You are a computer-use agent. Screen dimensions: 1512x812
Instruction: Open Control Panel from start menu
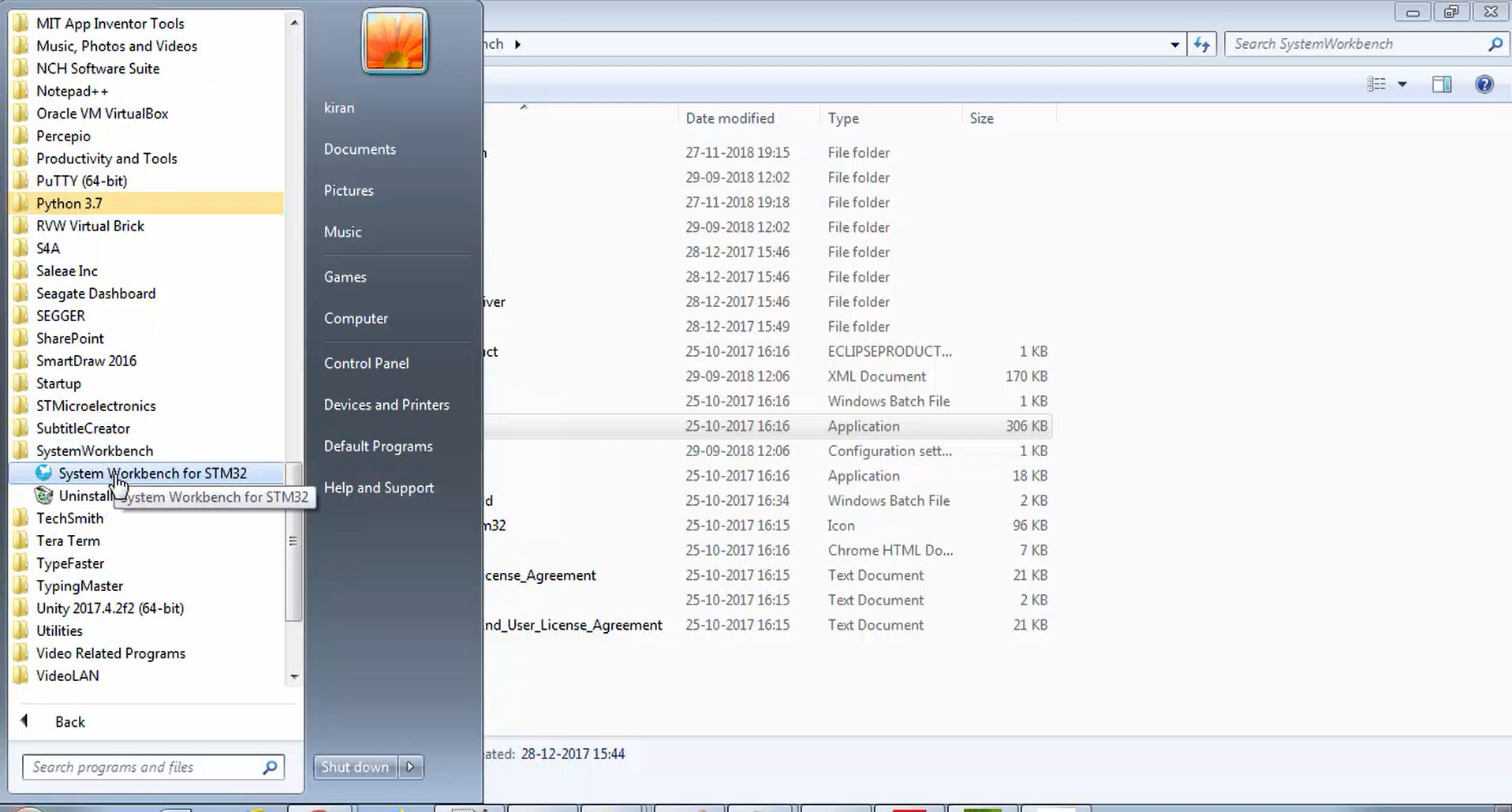pyautogui.click(x=366, y=363)
